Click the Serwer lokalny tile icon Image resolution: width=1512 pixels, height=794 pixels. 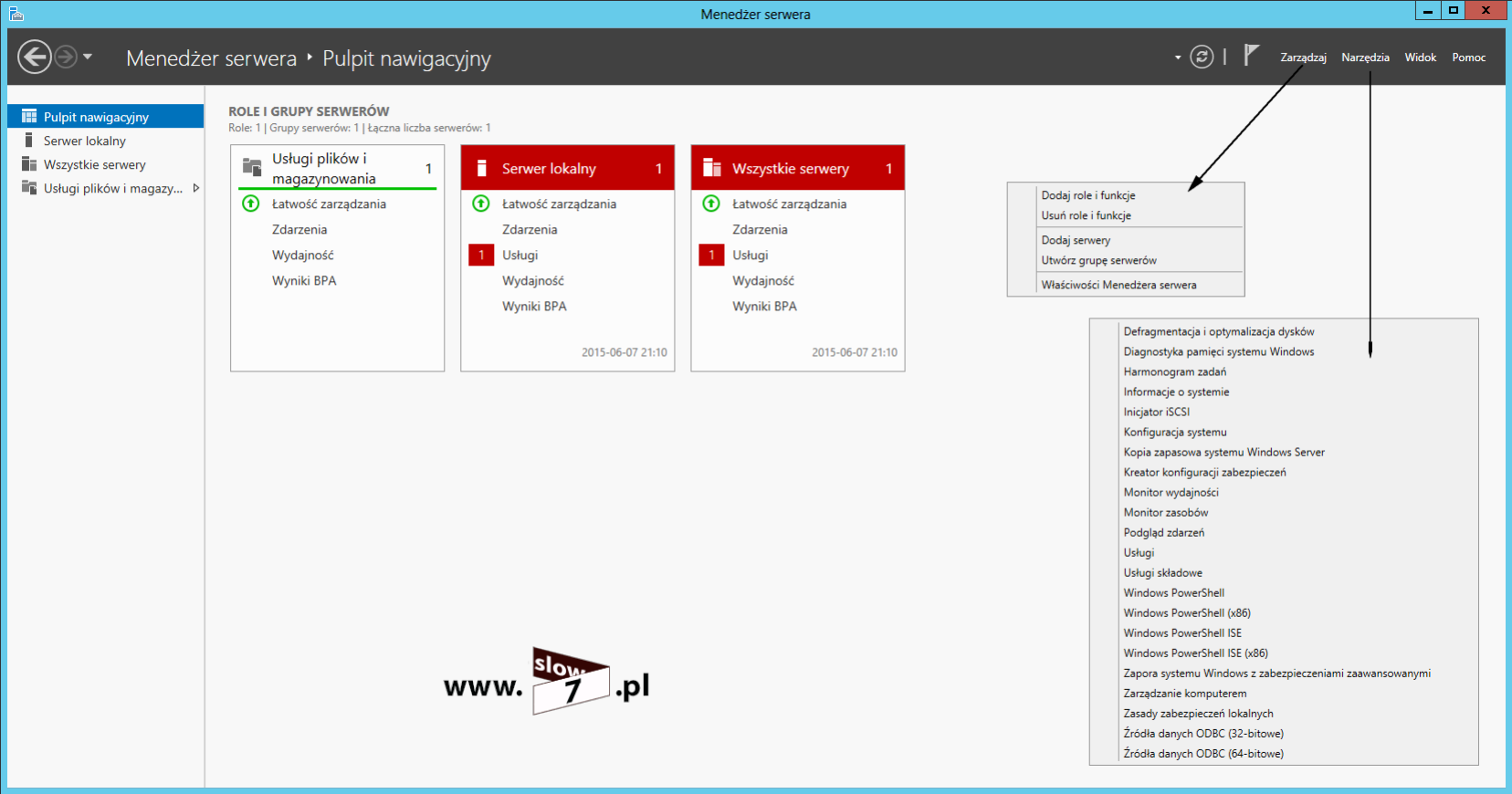(x=482, y=169)
